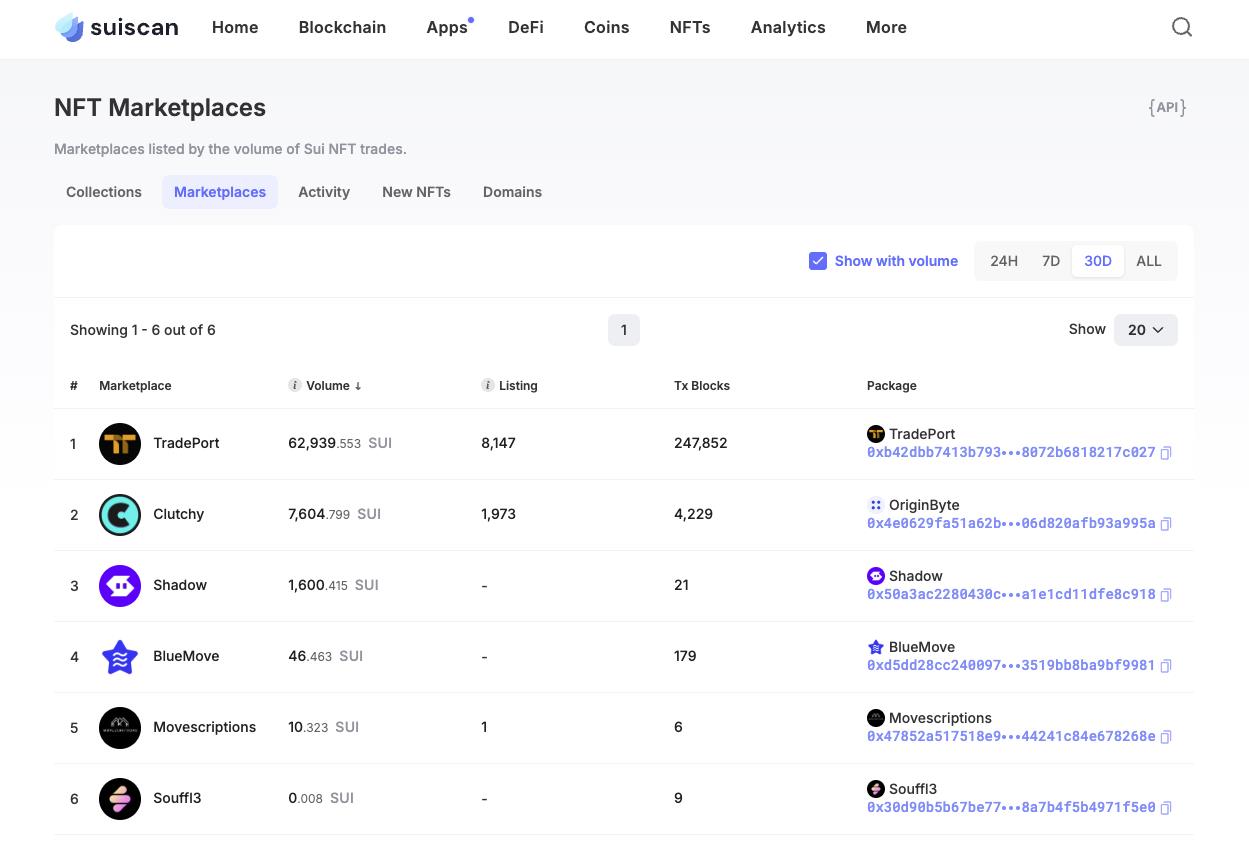The width and height of the screenshot is (1249, 857).
Task: Open the Apps nav menu
Action: coord(447,28)
